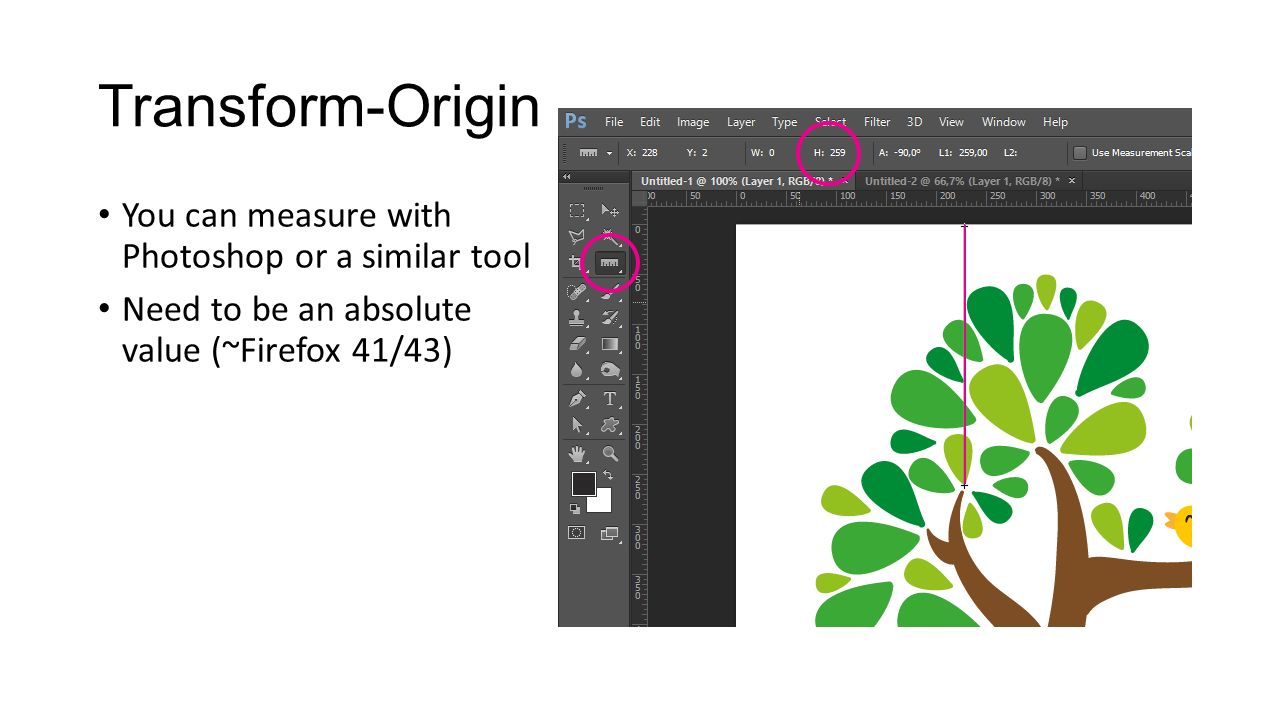This screenshot has height=720, width=1280.
Task: Click the Y: 2 value
Action: [697, 153]
